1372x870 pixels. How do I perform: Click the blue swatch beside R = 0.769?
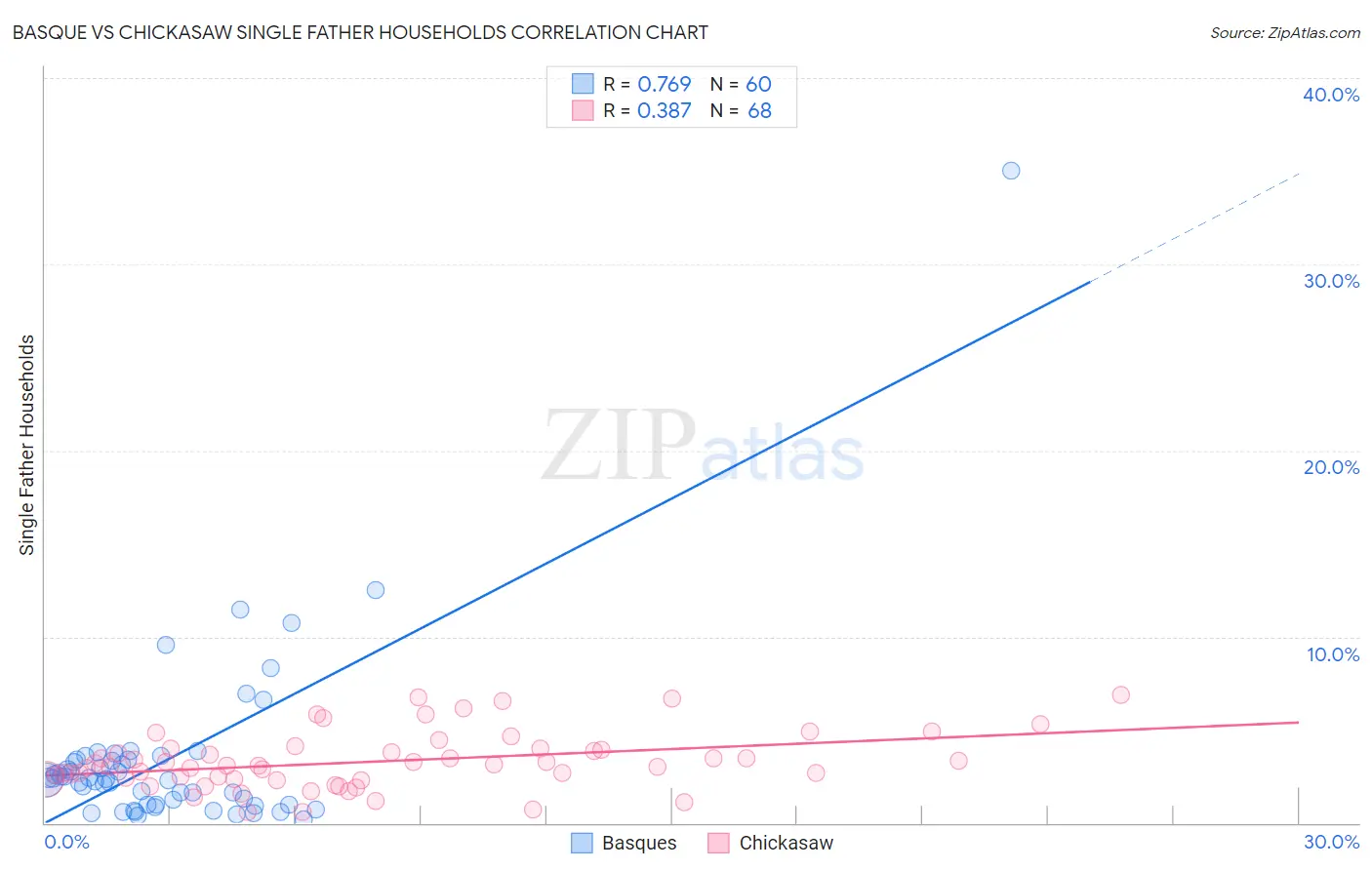tap(583, 84)
